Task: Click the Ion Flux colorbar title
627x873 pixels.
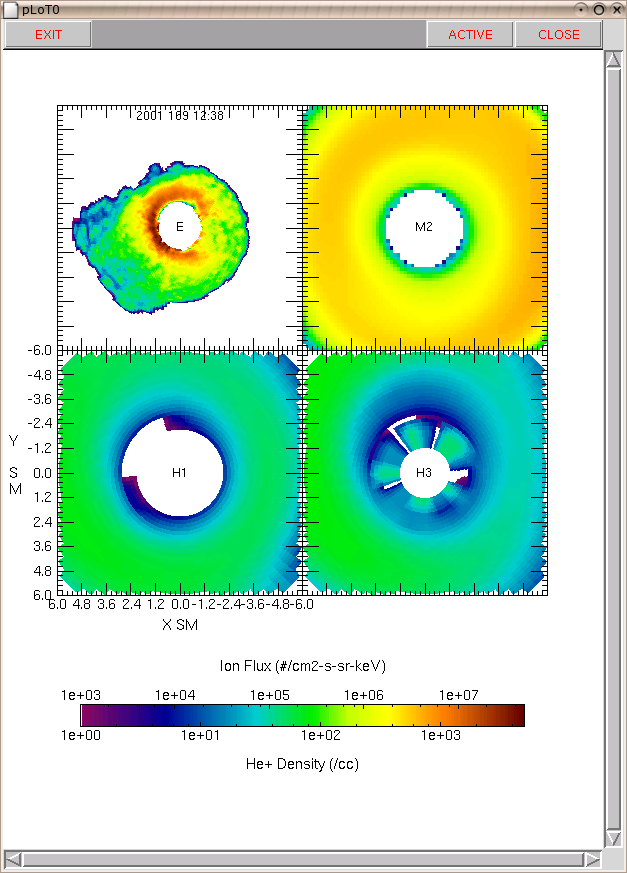Action: click(302, 666)
